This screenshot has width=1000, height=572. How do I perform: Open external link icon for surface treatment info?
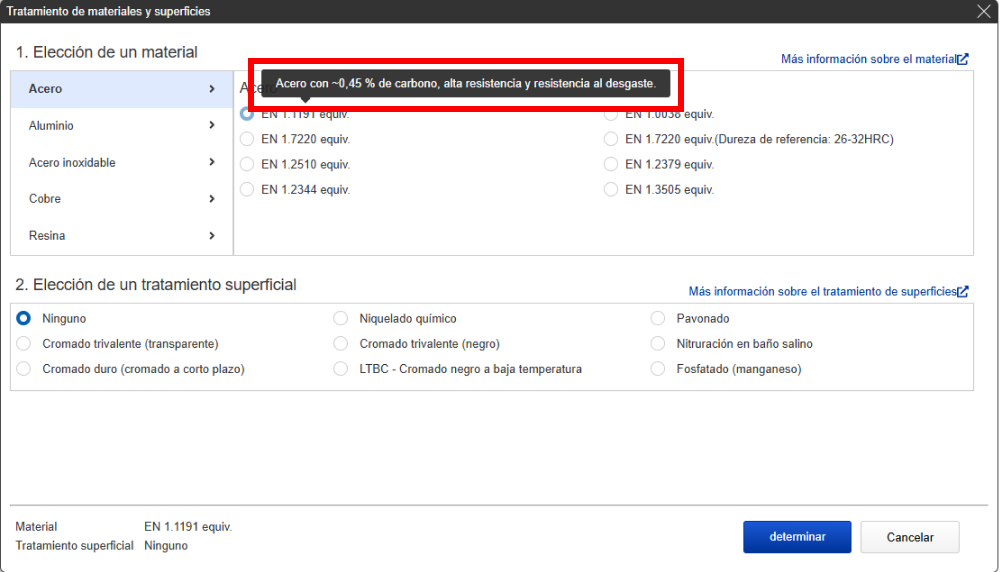(x=963, y=292)
